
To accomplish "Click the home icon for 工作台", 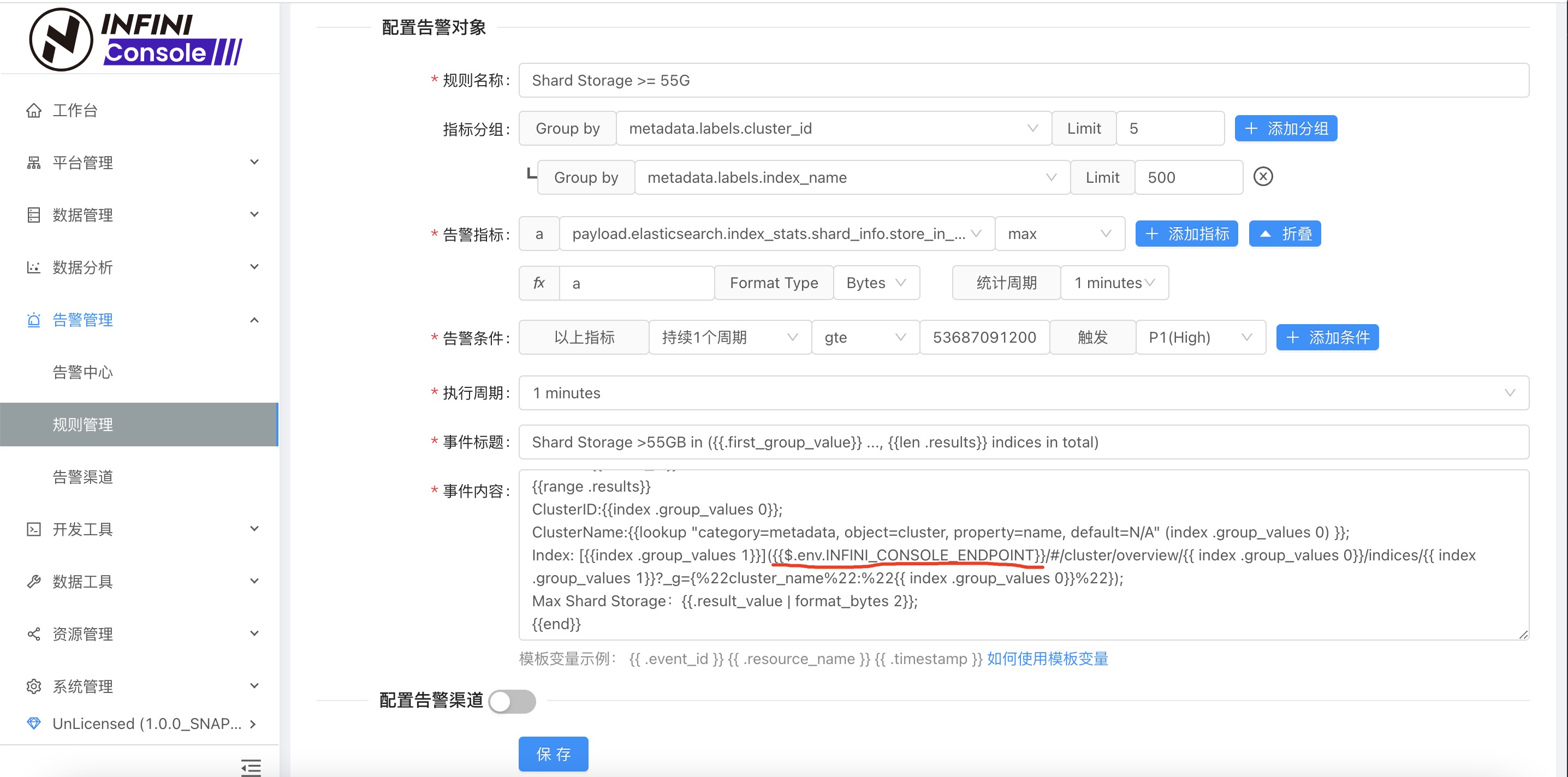I will [x=34, y=110].
